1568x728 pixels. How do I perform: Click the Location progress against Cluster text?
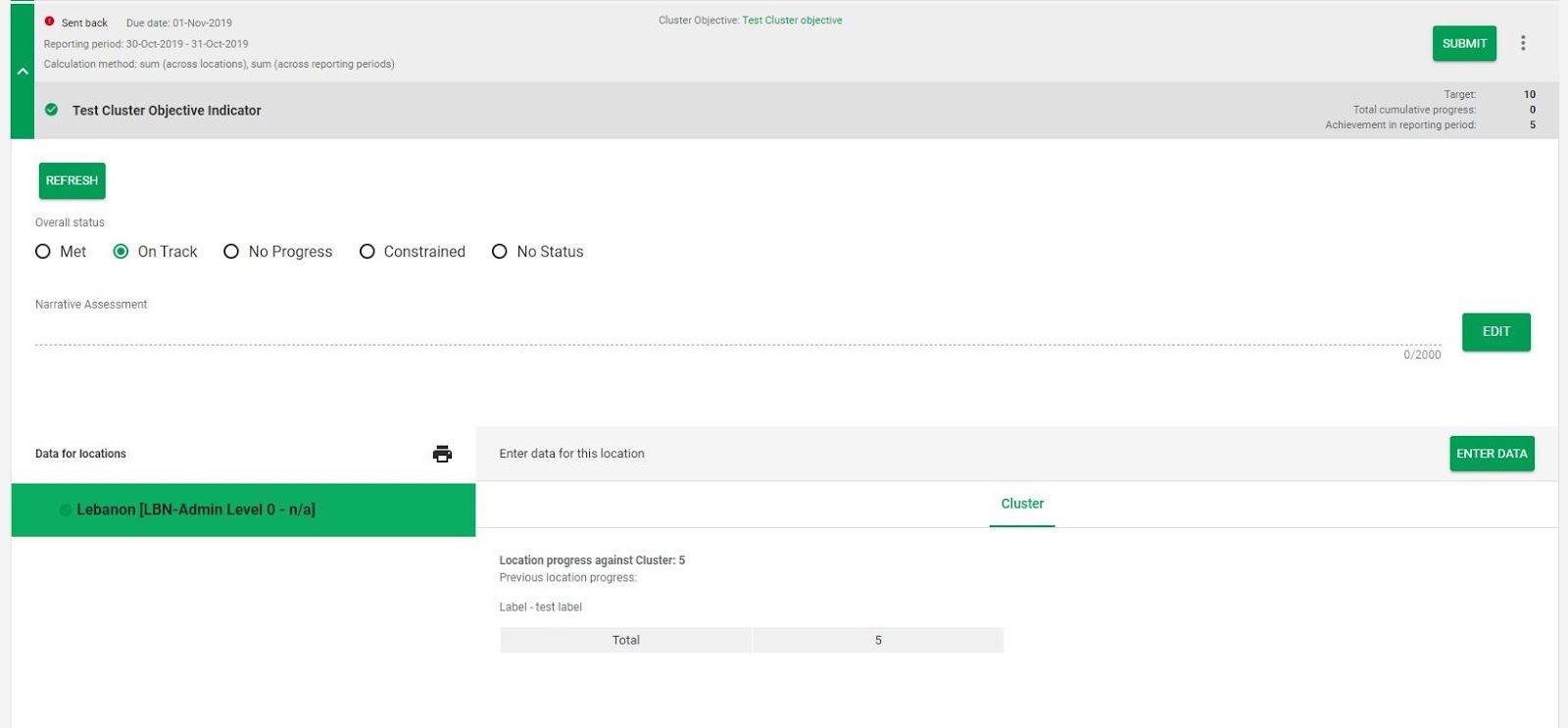(x=592, y=560)
